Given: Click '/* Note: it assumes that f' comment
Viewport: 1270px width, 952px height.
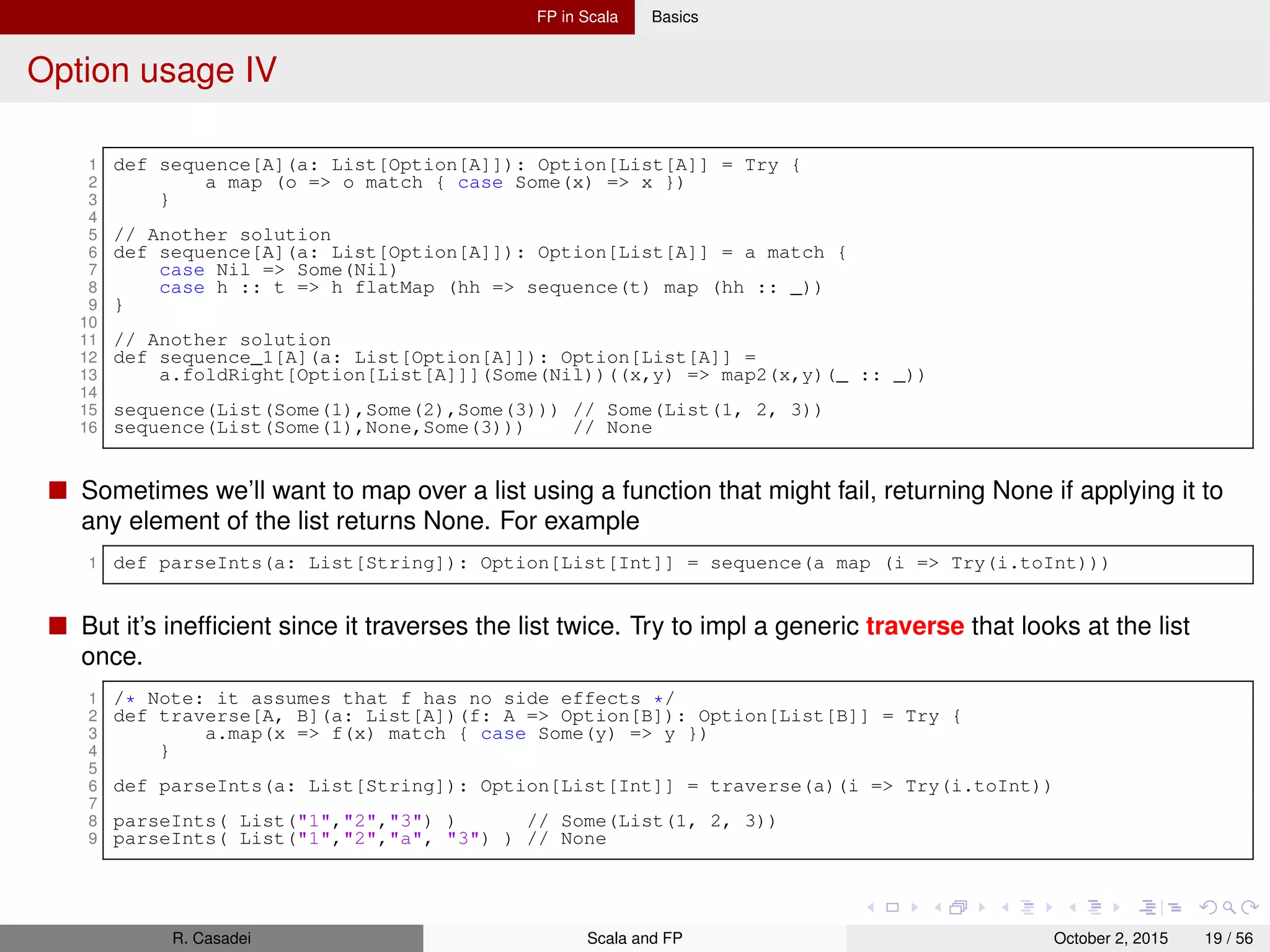Looking at the screenshot, I should click(262, 699).
